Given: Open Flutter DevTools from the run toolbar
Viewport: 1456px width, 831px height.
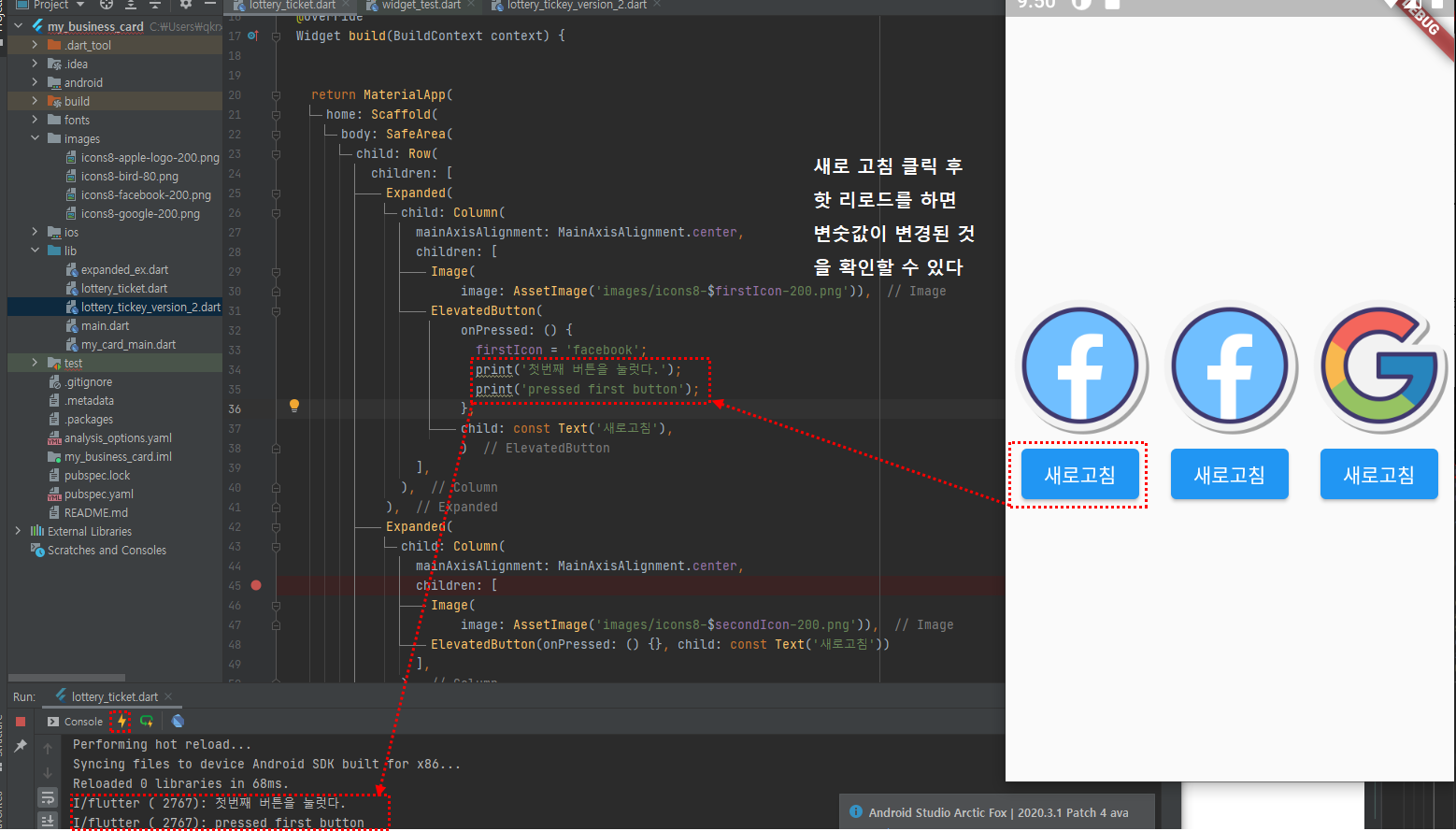Looking at the screenshot, I should (178, 721).
